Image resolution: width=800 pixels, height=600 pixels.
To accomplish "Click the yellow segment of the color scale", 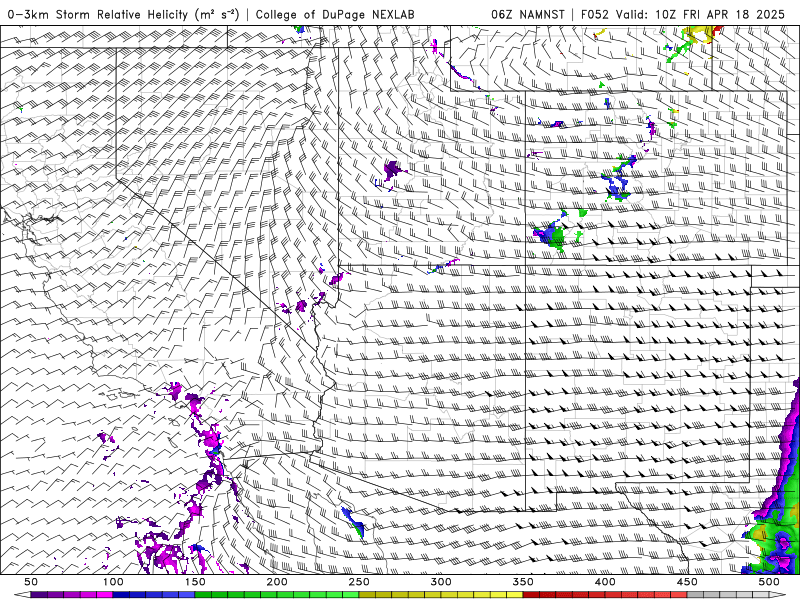I will pos(441,595).
